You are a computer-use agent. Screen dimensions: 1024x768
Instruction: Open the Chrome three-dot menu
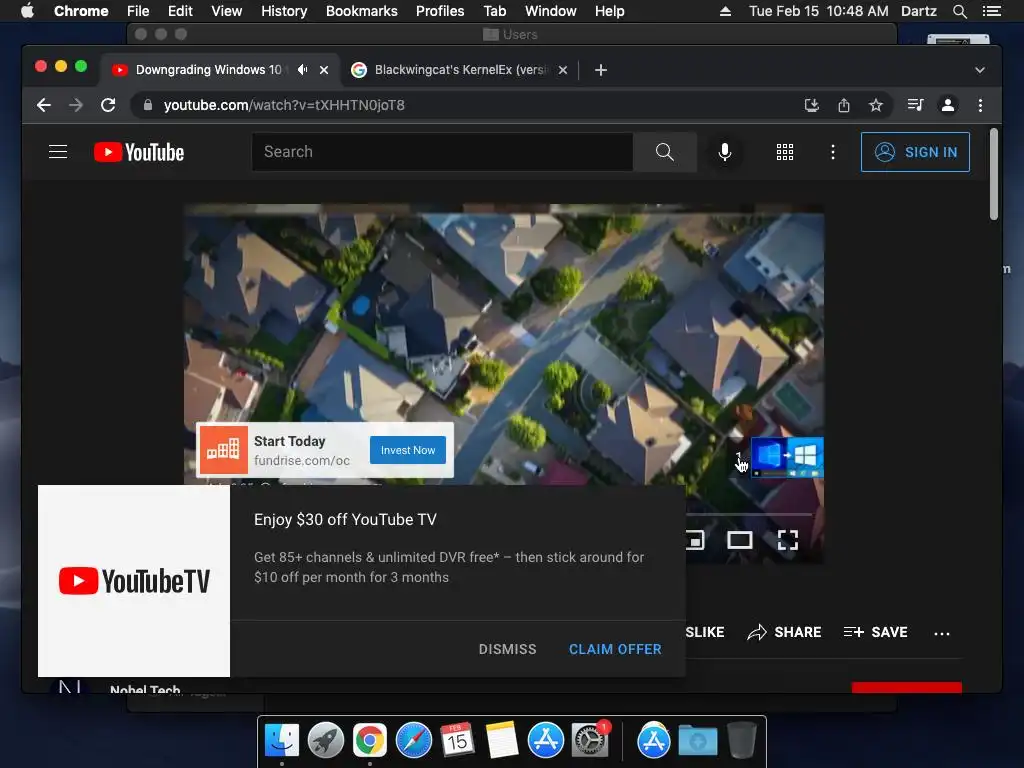(x=980, y=105)
